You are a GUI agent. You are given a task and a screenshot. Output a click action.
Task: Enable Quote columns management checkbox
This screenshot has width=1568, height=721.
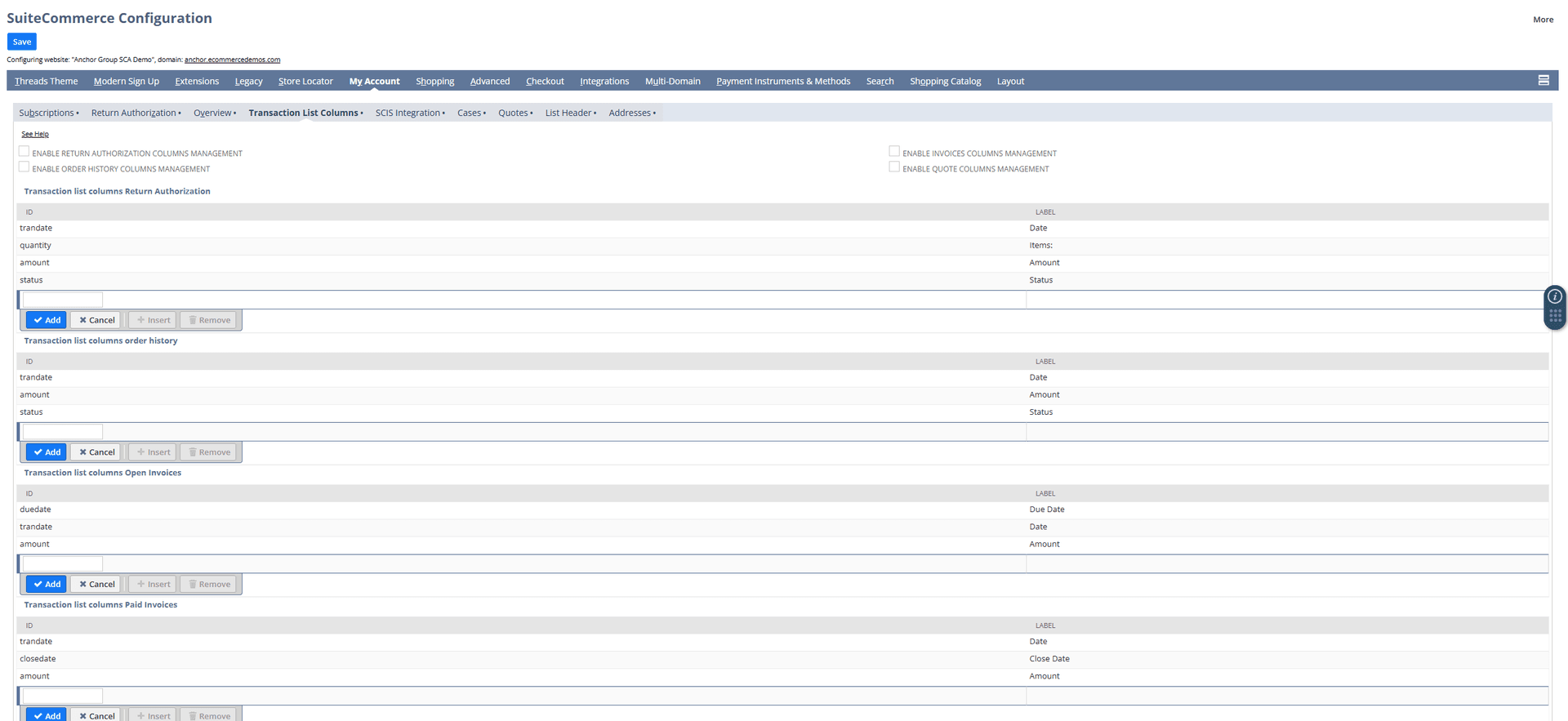point(894,167)
